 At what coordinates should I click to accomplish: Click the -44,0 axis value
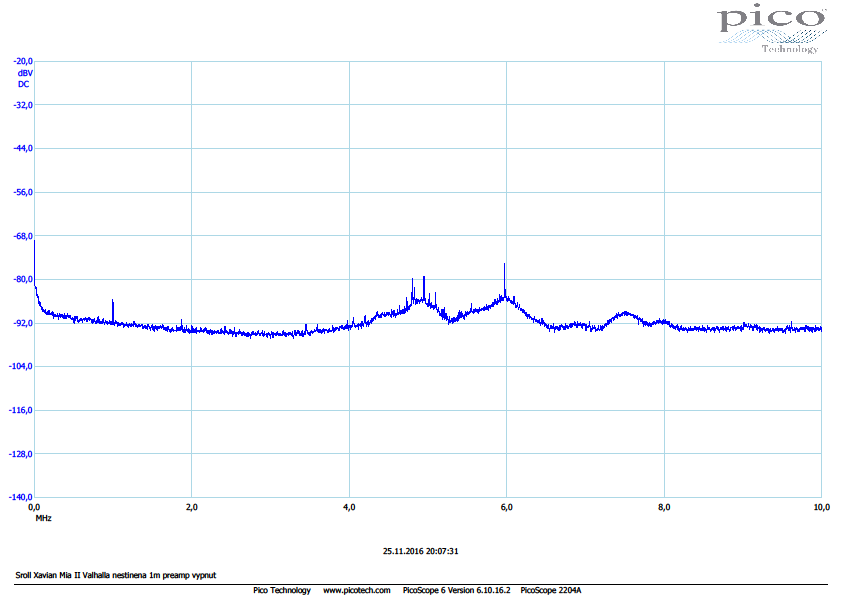pyautogui.click(x=23, y=148)
